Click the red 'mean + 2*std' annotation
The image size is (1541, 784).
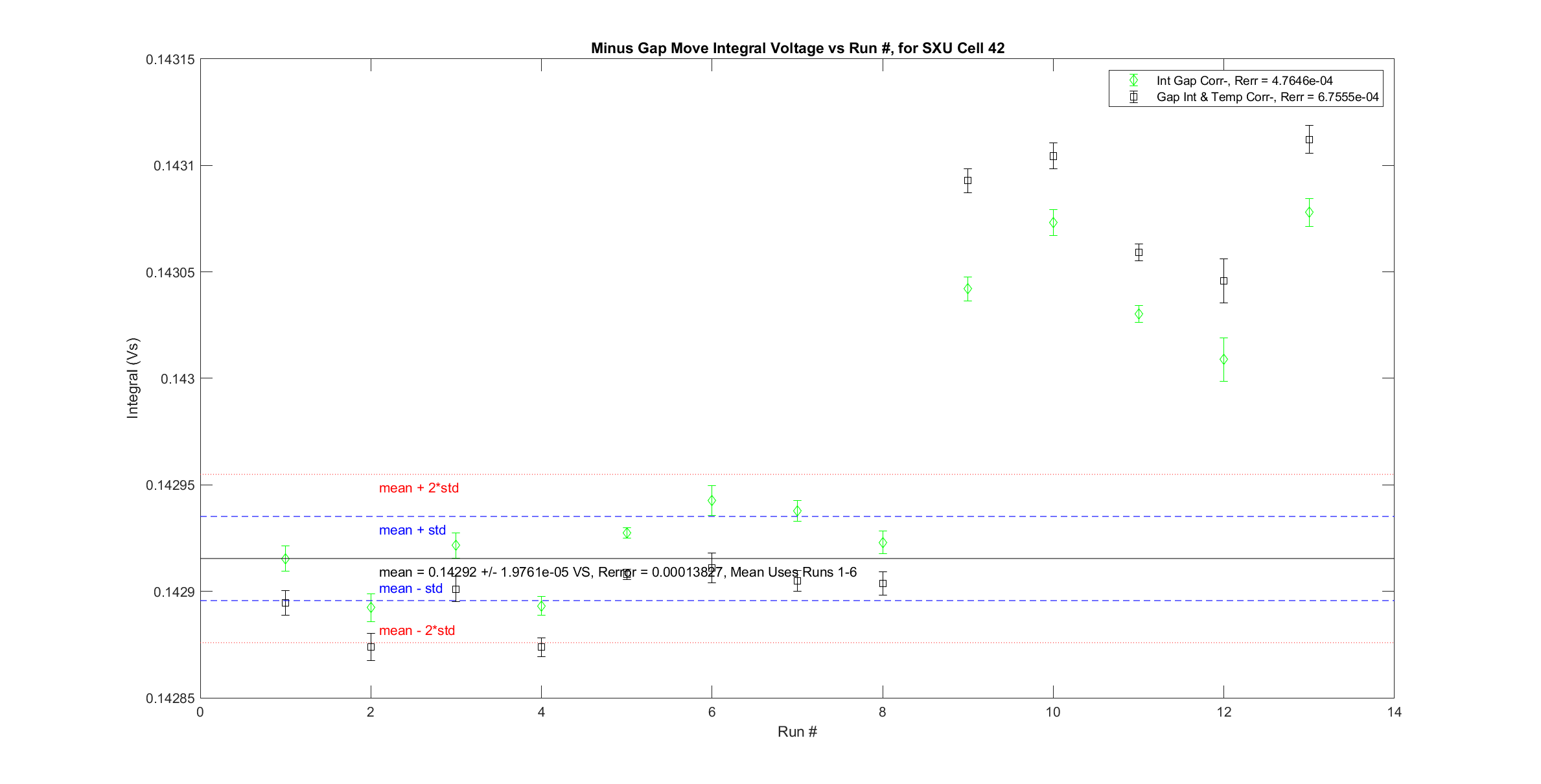coord(419,488)
